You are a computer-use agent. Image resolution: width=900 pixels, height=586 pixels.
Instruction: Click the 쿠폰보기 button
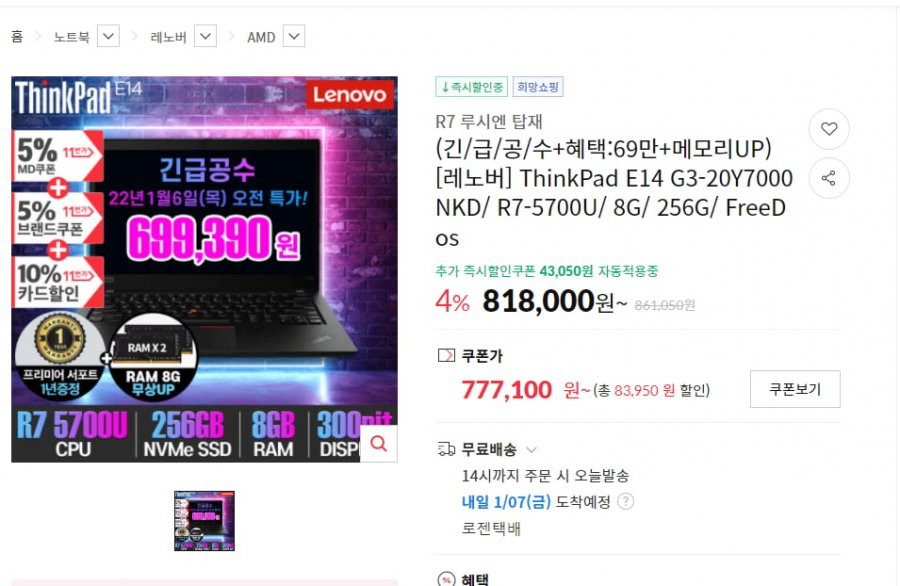point(795,389)
